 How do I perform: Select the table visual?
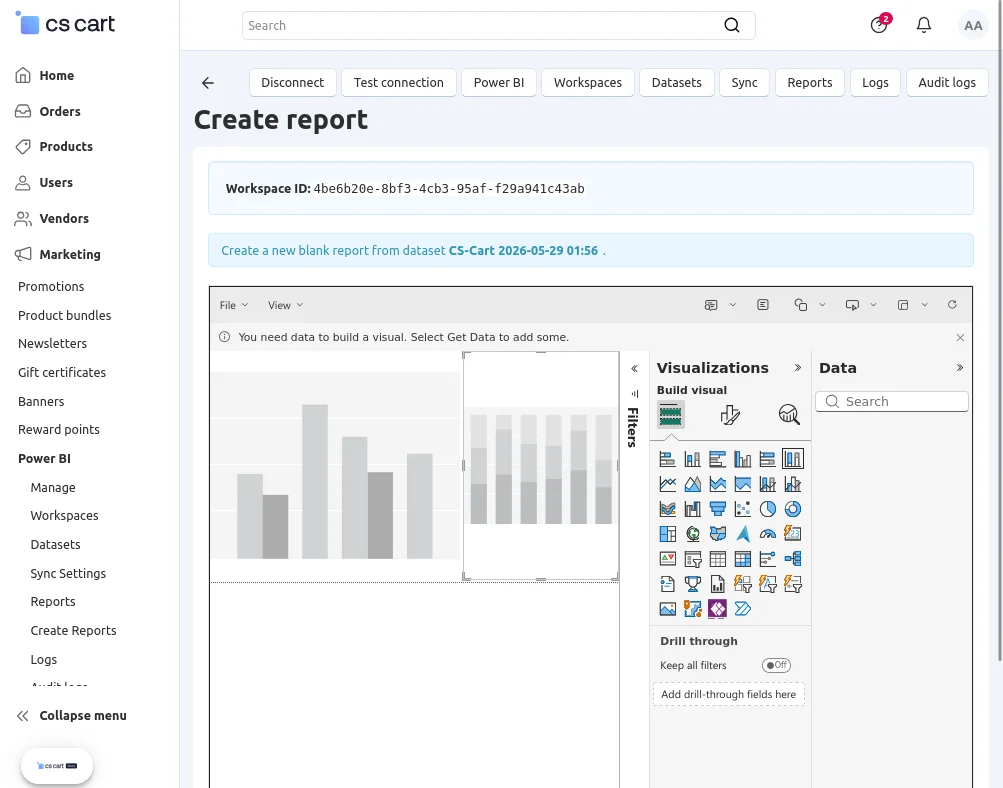(717, 558)
